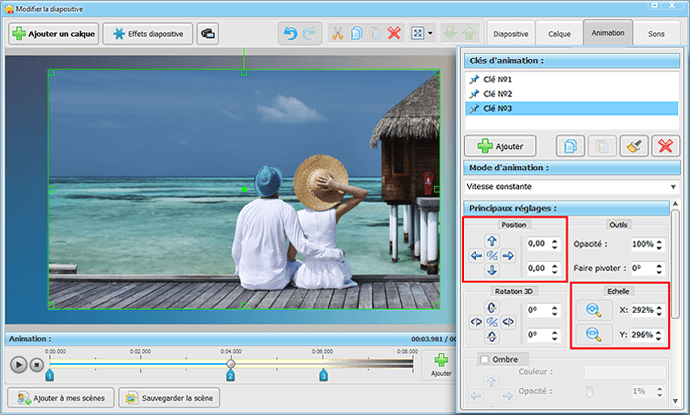Screen dimensions: 690x415
Task: Click timeline keyframe marker 2
Action: point(230,375)
